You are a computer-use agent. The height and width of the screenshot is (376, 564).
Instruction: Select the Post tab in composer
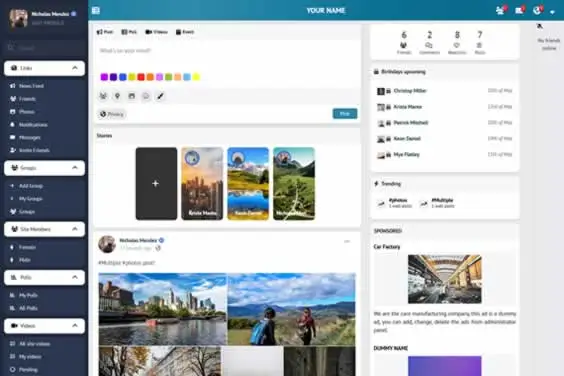[x=105, y=32]
